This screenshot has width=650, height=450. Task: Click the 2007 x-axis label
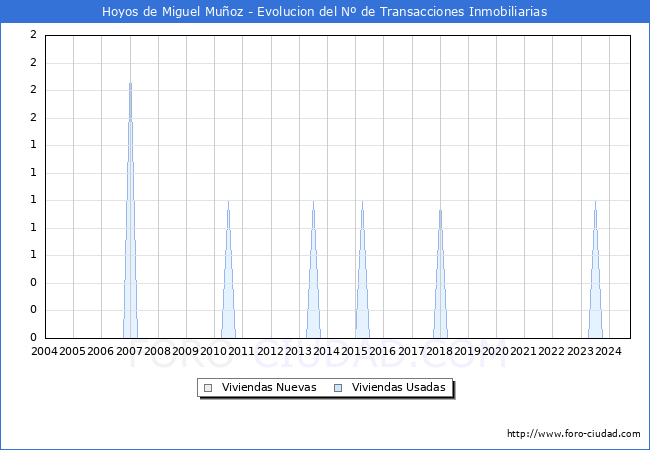click(x=129, y=351)
